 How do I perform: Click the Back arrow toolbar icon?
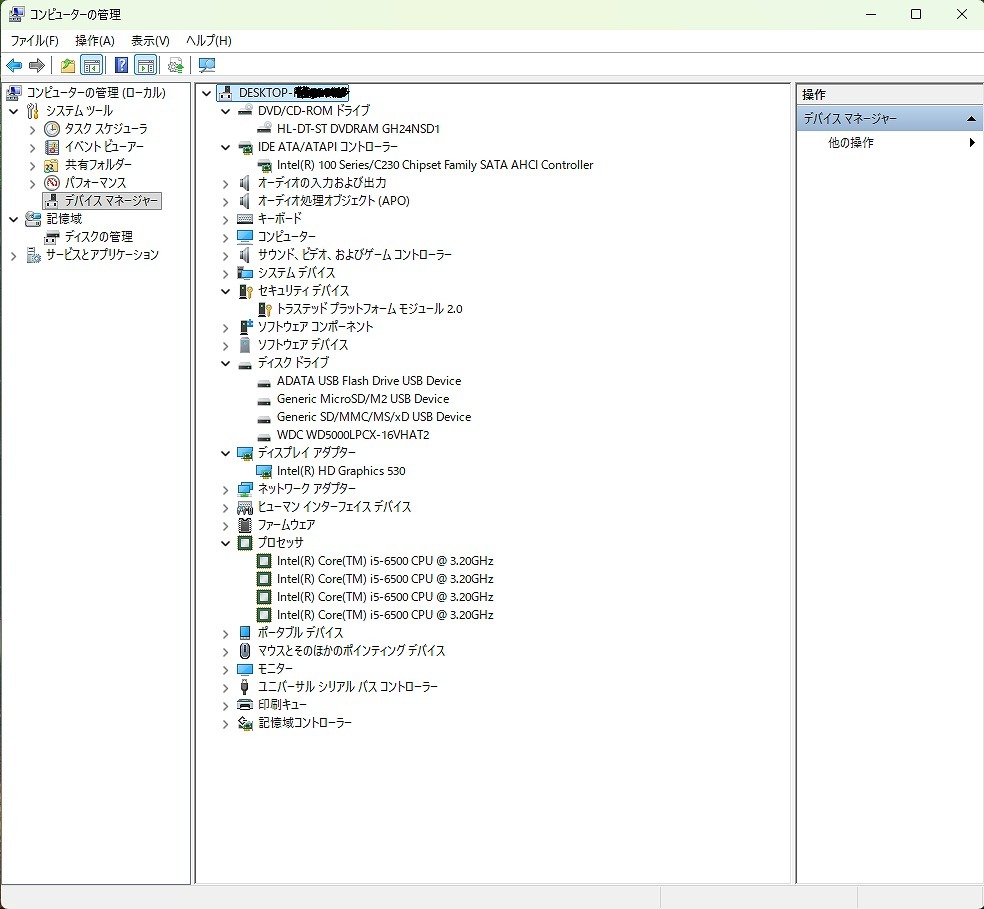point(14,66)
